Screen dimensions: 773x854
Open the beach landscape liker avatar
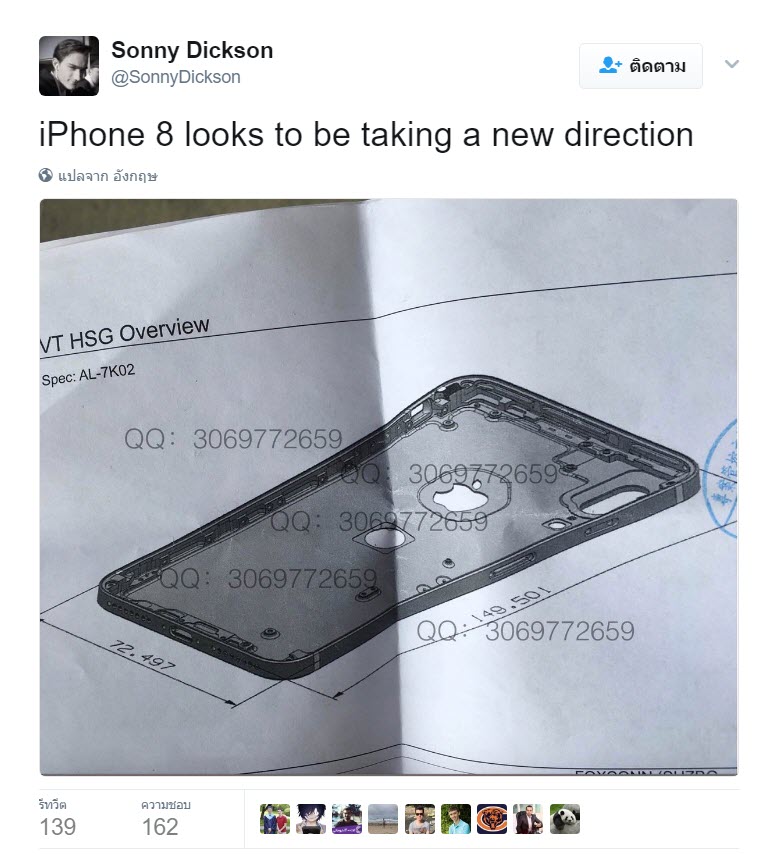(383, 819)
